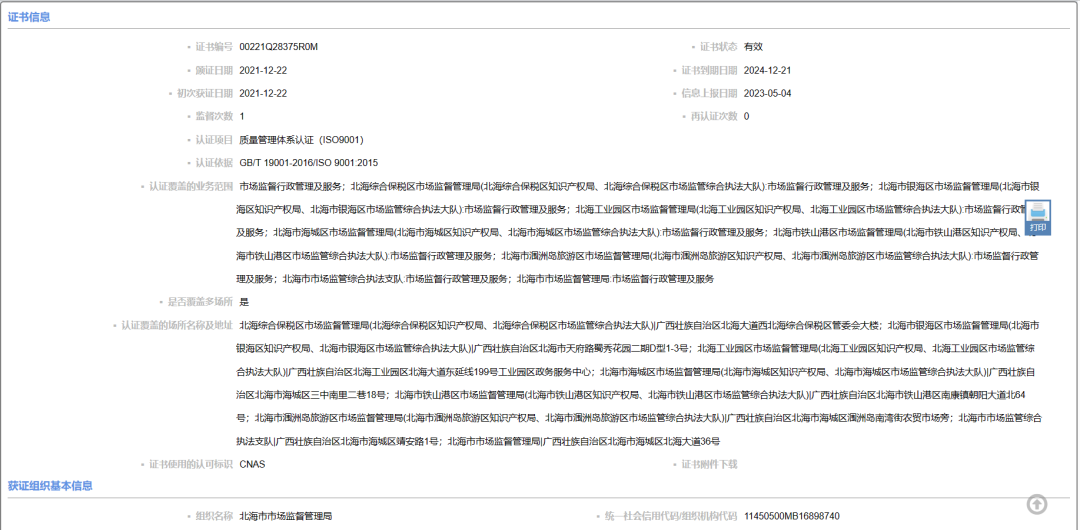Click the 获证组织基本信息 section heading
1080x530 pixels.
pos(50,486)
